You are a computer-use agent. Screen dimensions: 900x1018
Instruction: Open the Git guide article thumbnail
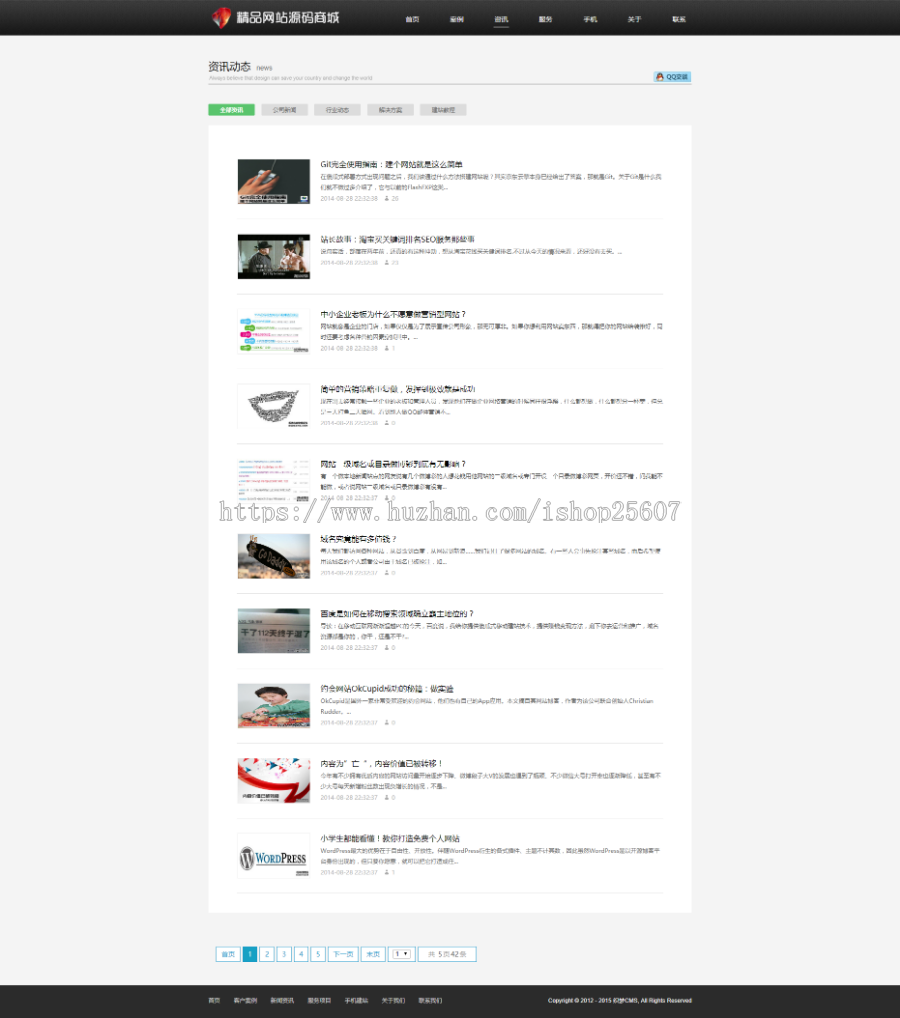tap(273, 182)
